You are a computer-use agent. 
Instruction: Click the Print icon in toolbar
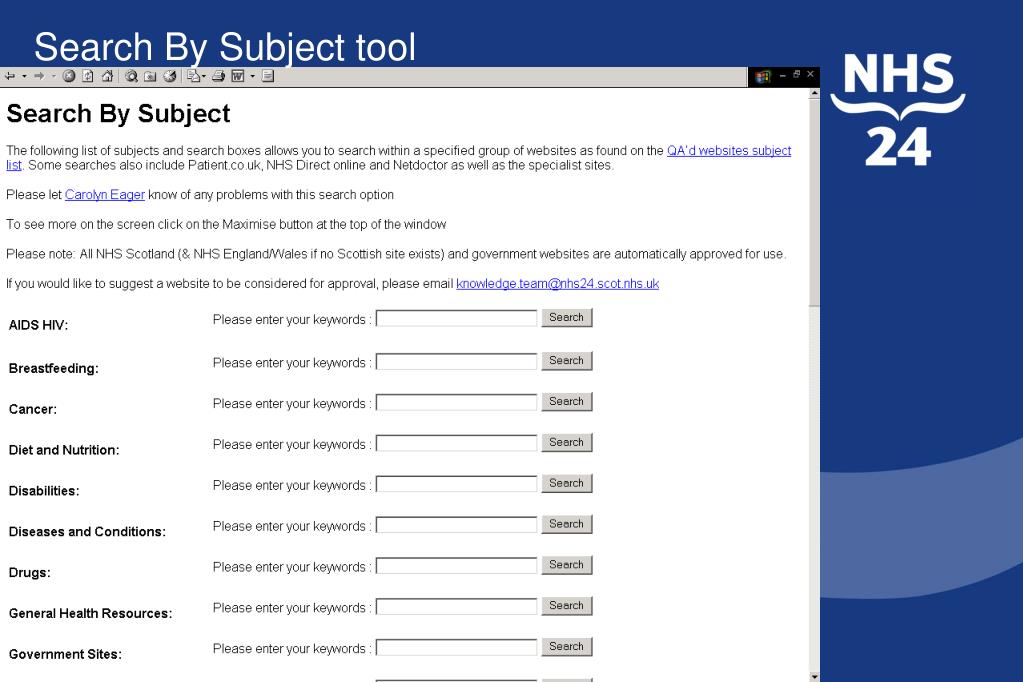point(218,76)
